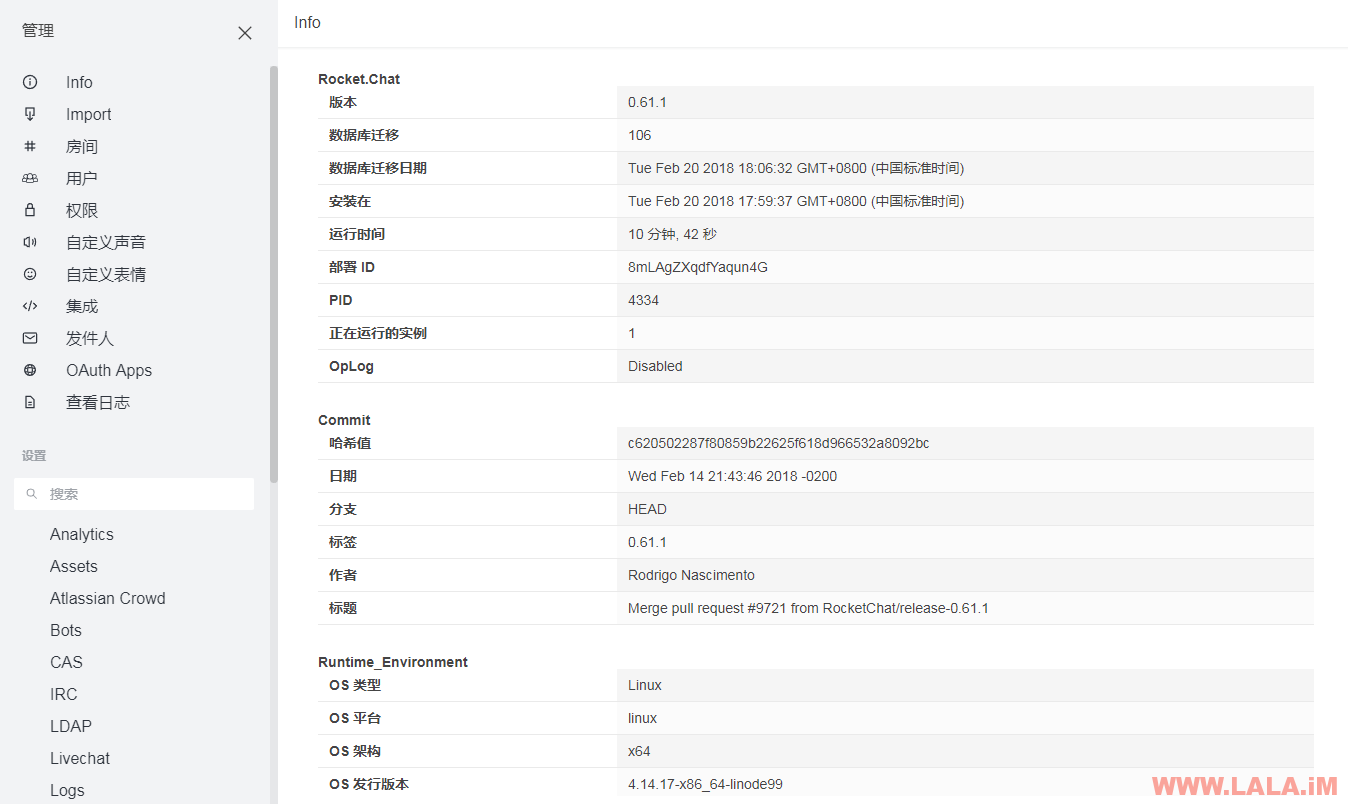Open the Info menu entry
This screenshot has width=1348, height=804.
click(x=79, y=82)
